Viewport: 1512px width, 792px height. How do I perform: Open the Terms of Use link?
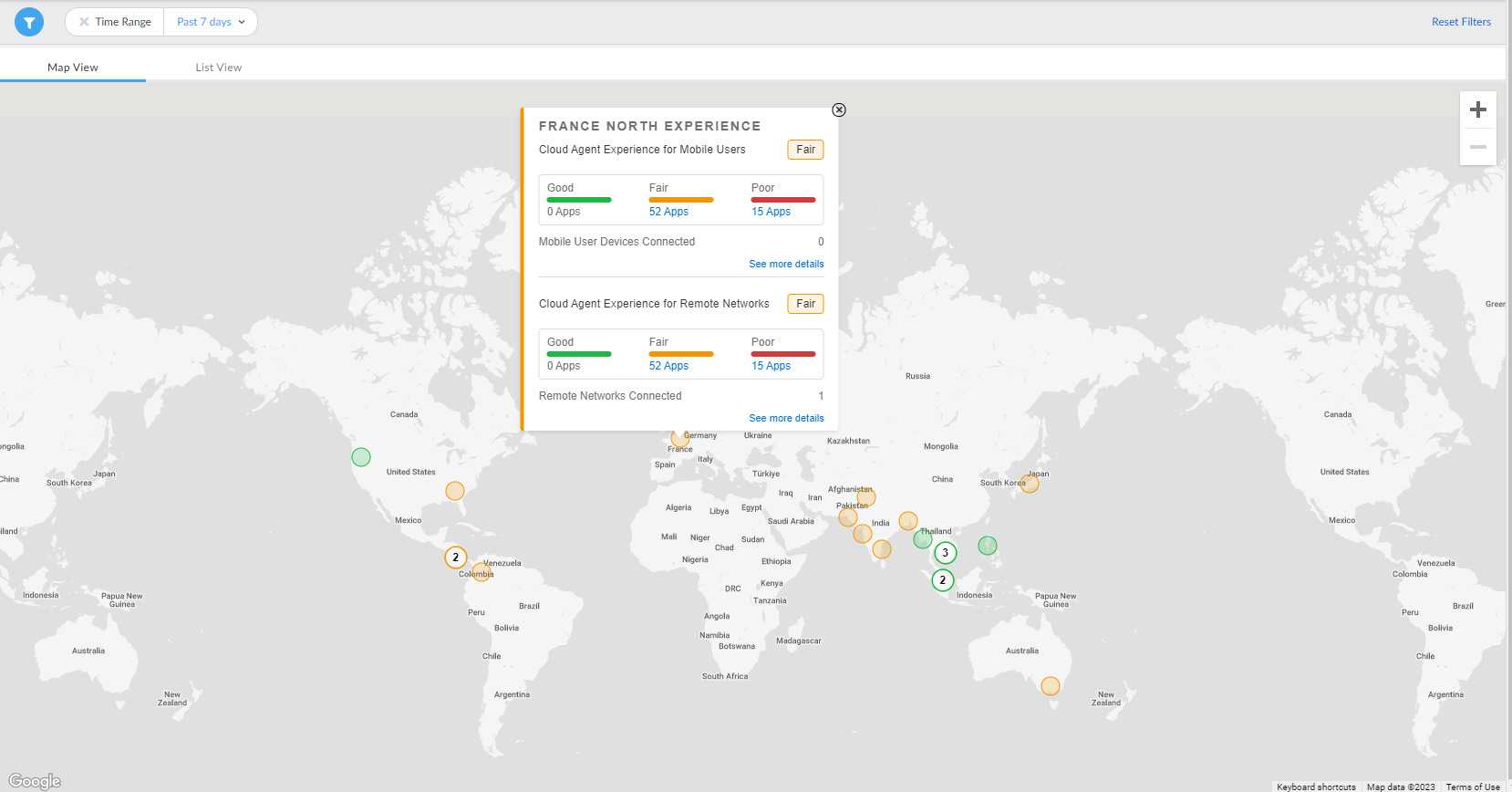click(1472, 787)
